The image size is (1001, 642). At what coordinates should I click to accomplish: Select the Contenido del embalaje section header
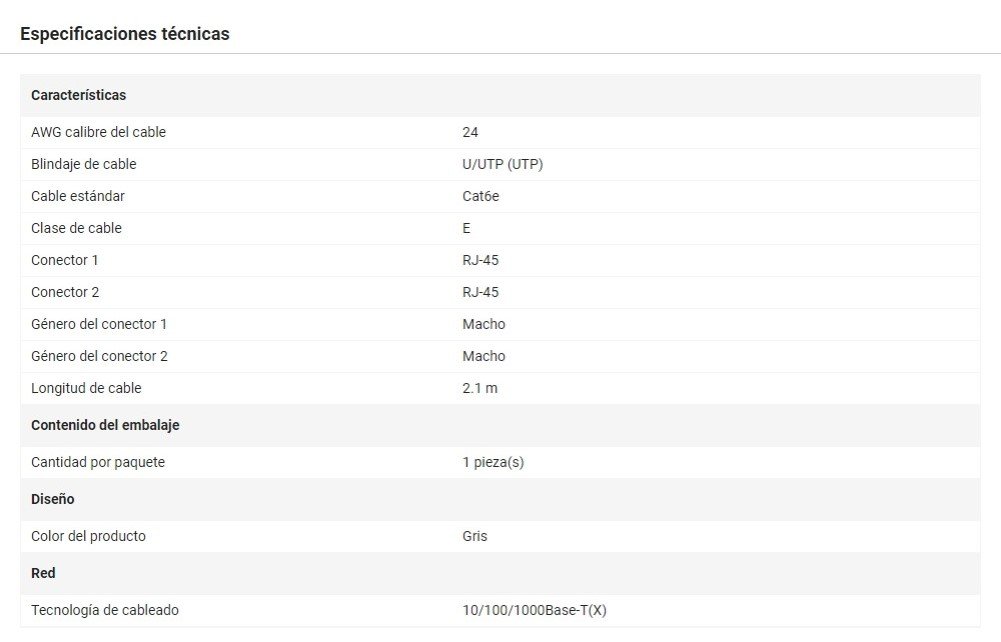pyautogui.click(x=105, y=425)
